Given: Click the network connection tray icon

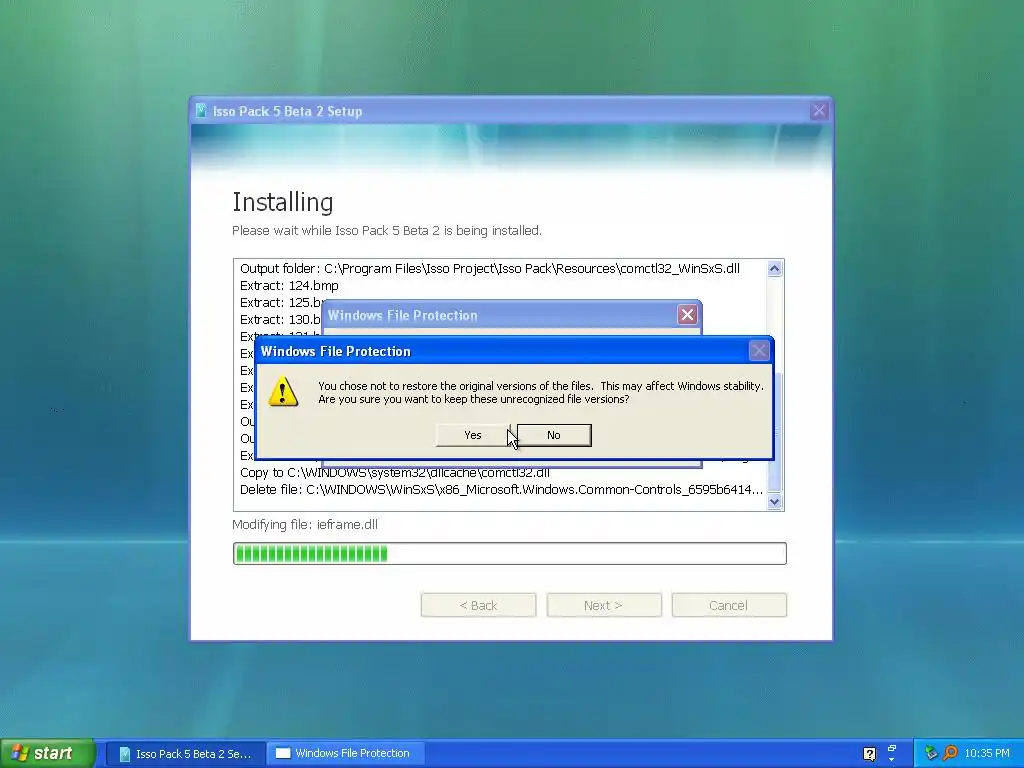Looking at the screenshot, I should click(x=931, y=754).
